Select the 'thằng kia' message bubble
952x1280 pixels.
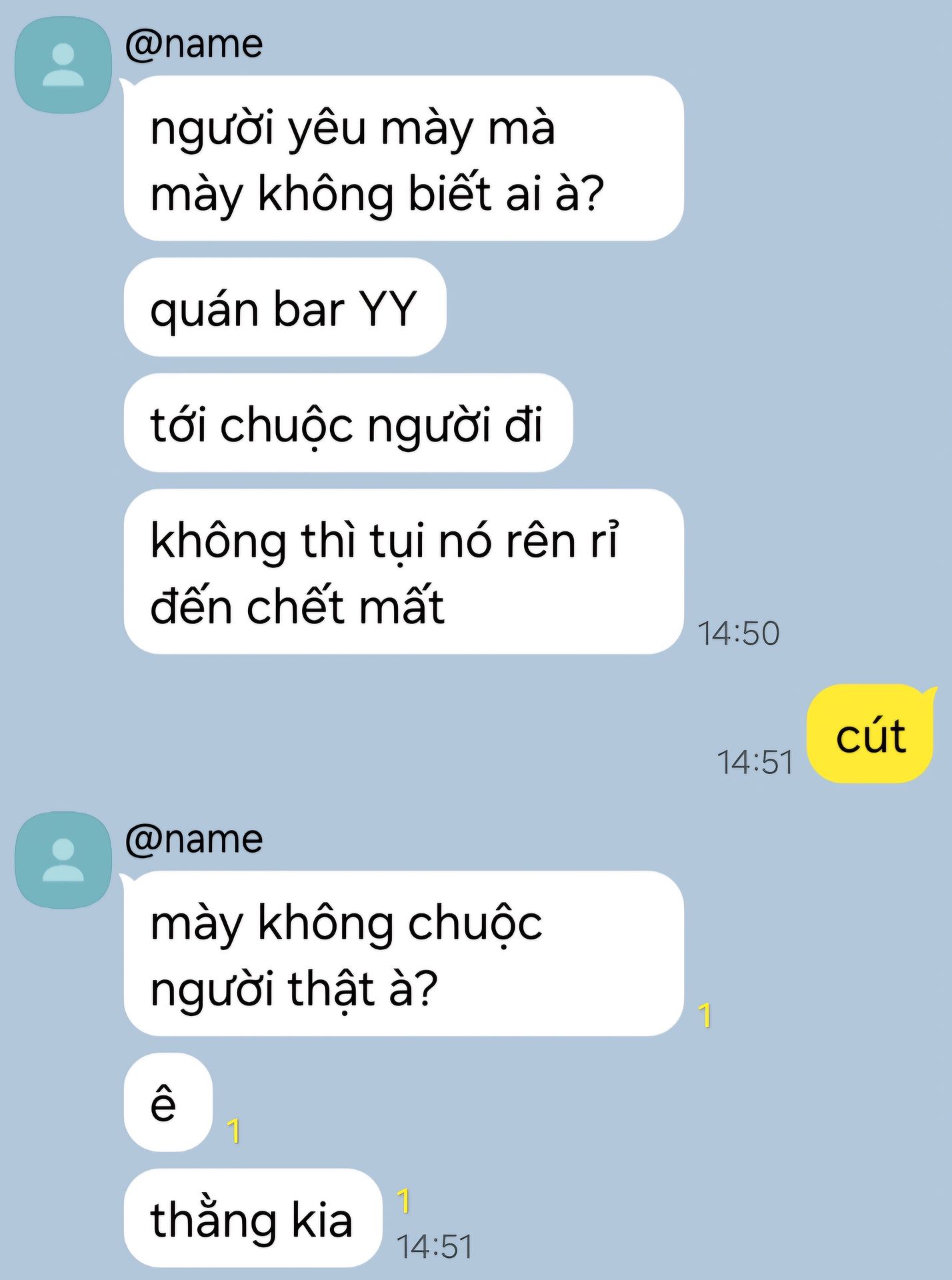tap(253, 1218)
